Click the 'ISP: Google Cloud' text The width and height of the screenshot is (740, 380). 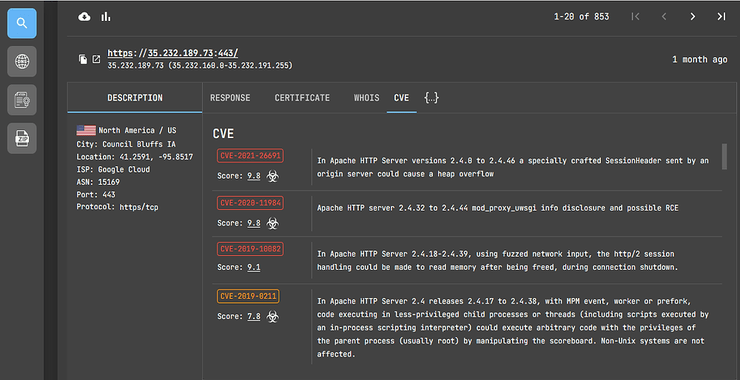pos(113,169)
